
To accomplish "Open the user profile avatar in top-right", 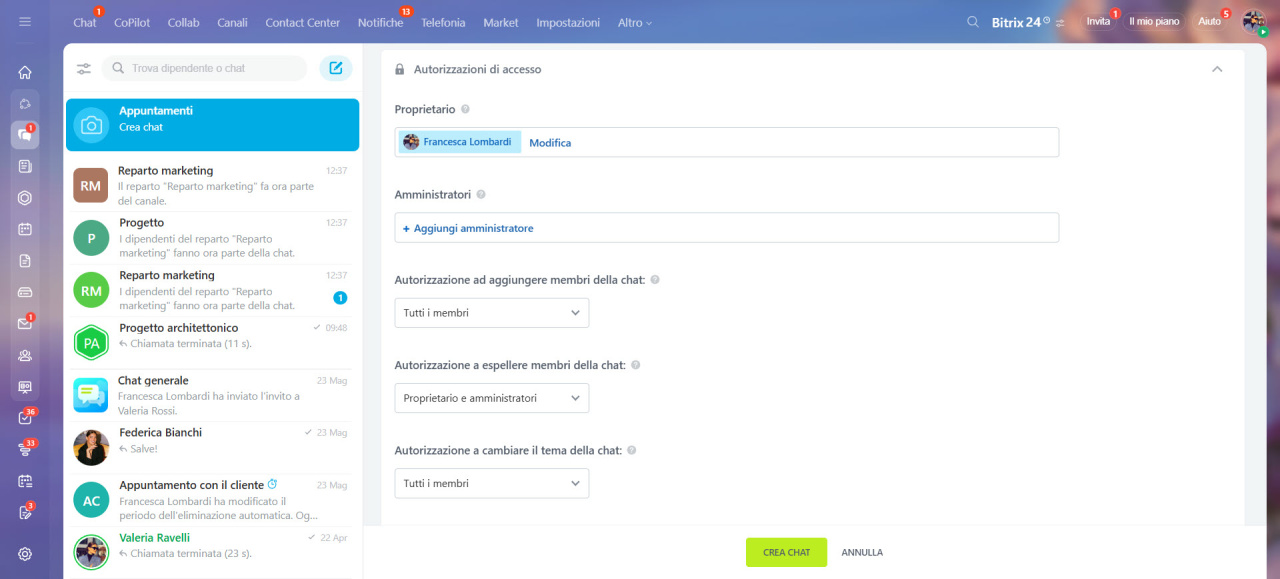I will coord(1254,22).
